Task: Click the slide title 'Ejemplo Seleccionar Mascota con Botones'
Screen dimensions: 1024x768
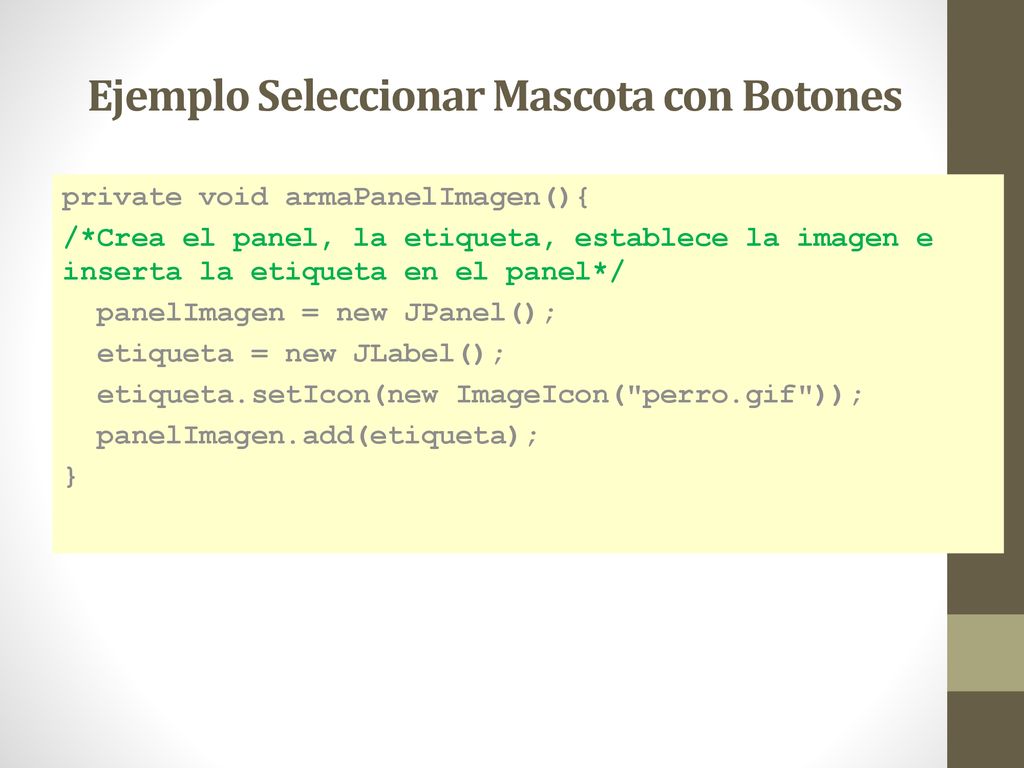Action: pyautogui.click(x=495, y=97)
